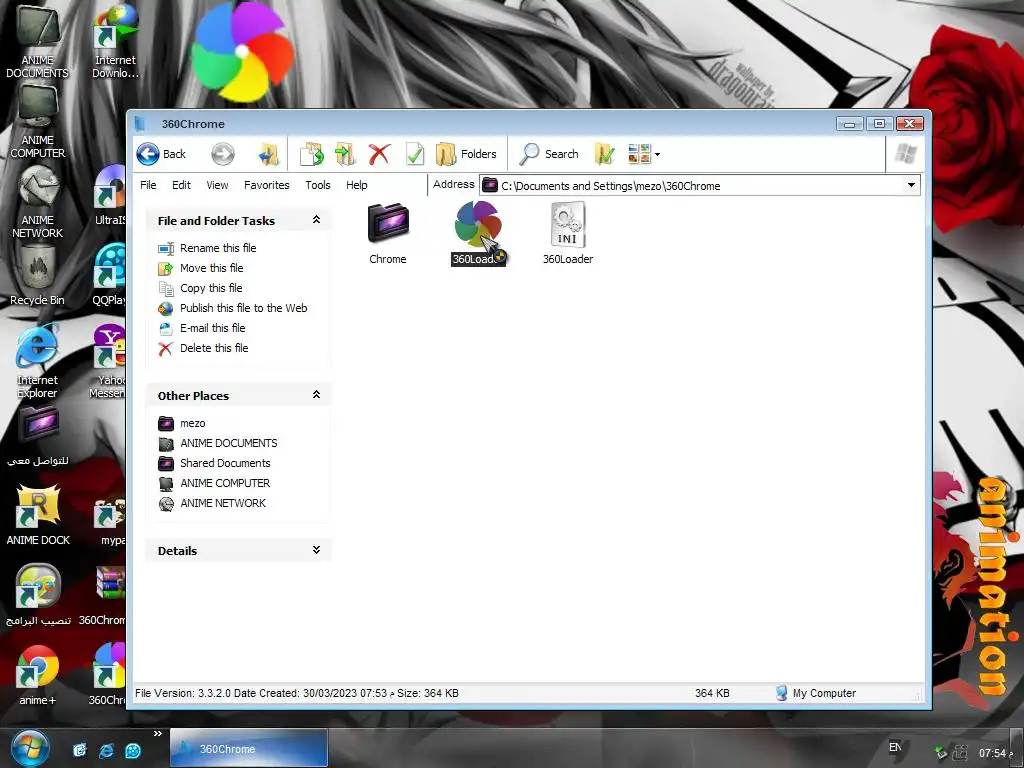This screenshot has width=1024, height=768.
Task: Click Internet Explorer quick launch icon
Action: coord(106,750)
